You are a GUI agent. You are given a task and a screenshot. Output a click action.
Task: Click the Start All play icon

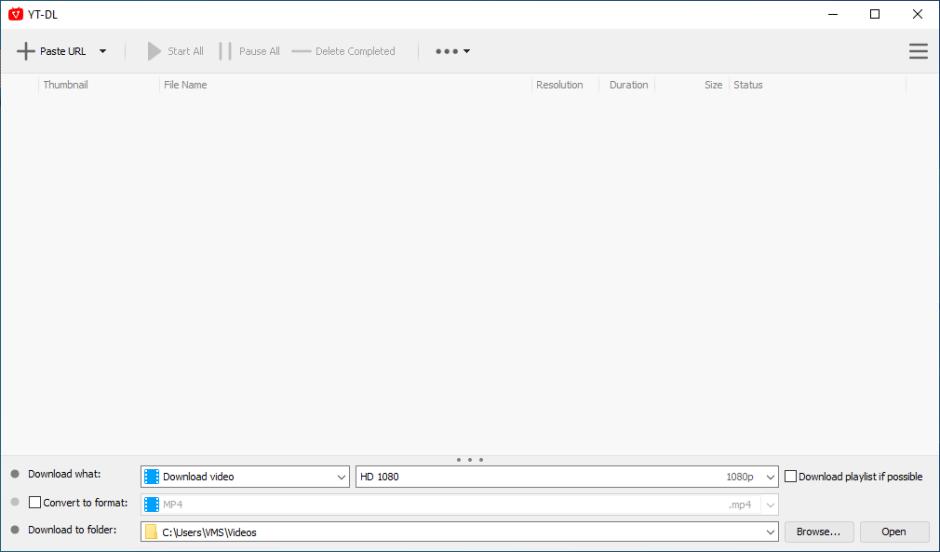(154, 51)
